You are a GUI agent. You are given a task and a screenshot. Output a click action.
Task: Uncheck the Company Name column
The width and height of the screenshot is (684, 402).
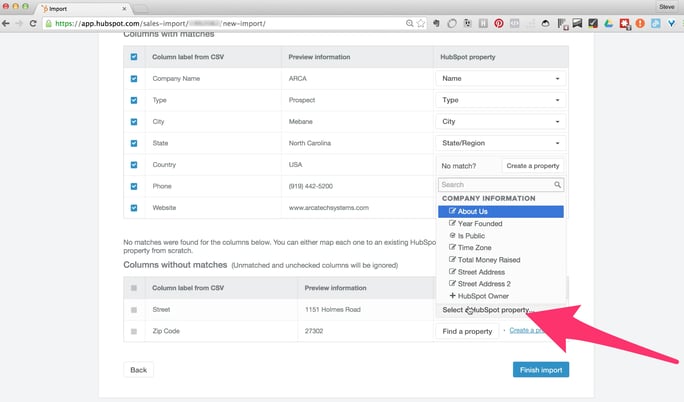[134, 78]
